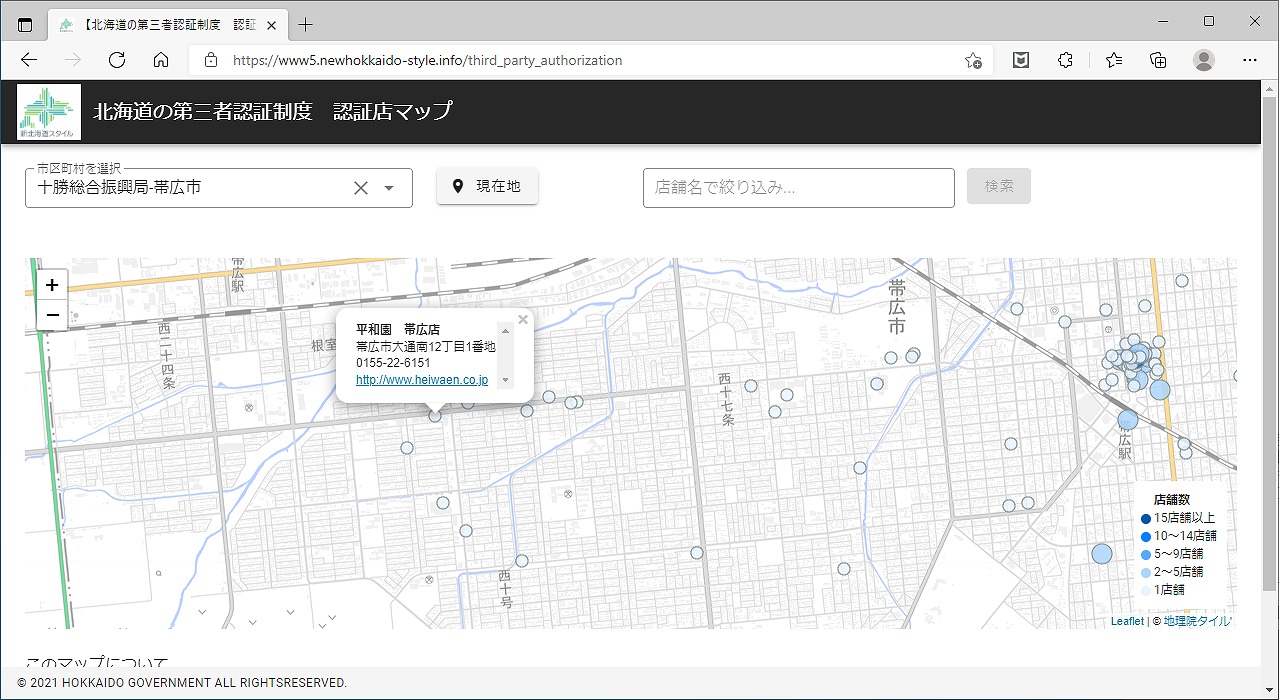The image size is (1279, 700).
Task: Zoom in on the map
Action: pos(52,285)
